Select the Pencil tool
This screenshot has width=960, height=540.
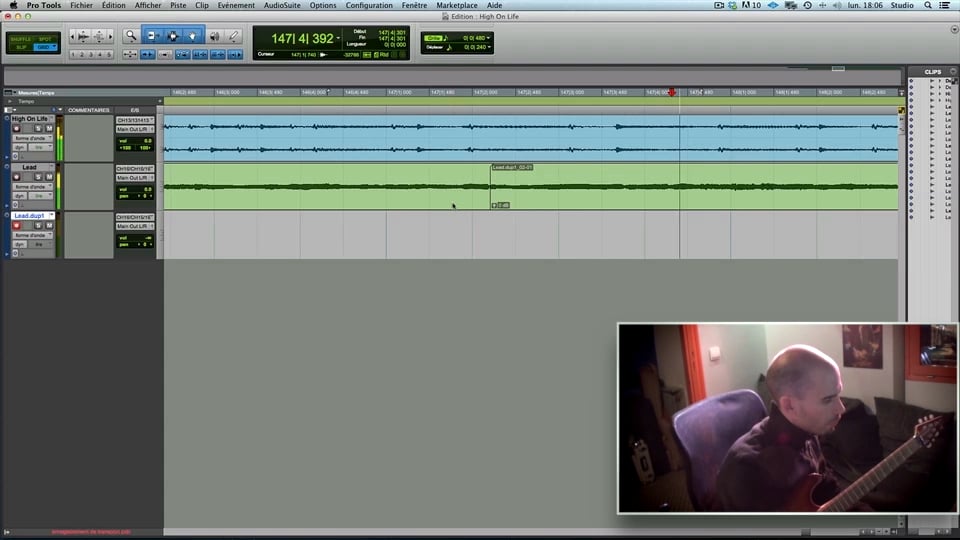(234, 36)
